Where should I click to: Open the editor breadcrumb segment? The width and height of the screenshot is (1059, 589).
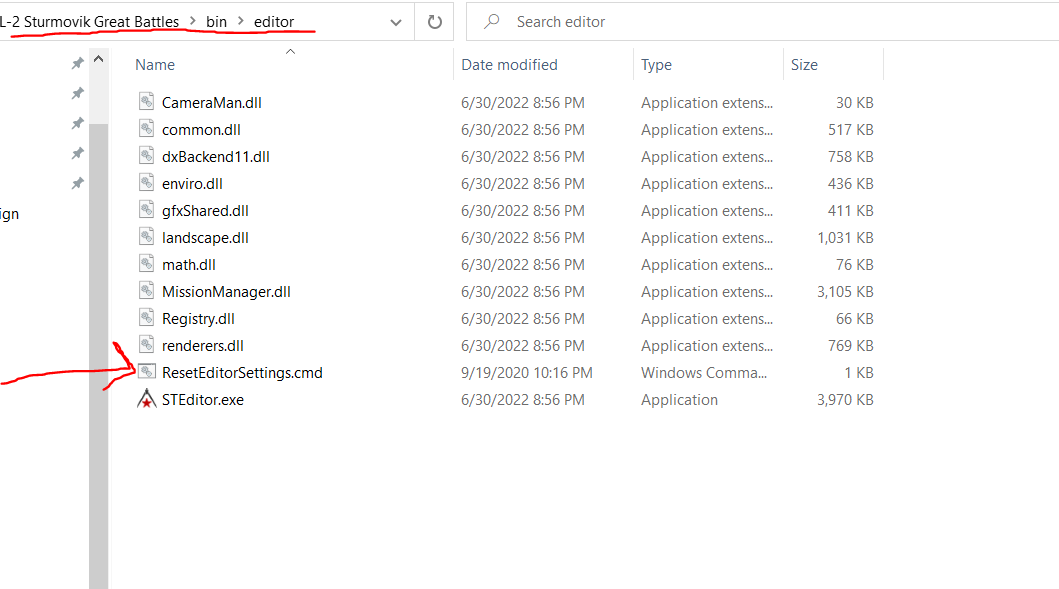click(274, 22)
